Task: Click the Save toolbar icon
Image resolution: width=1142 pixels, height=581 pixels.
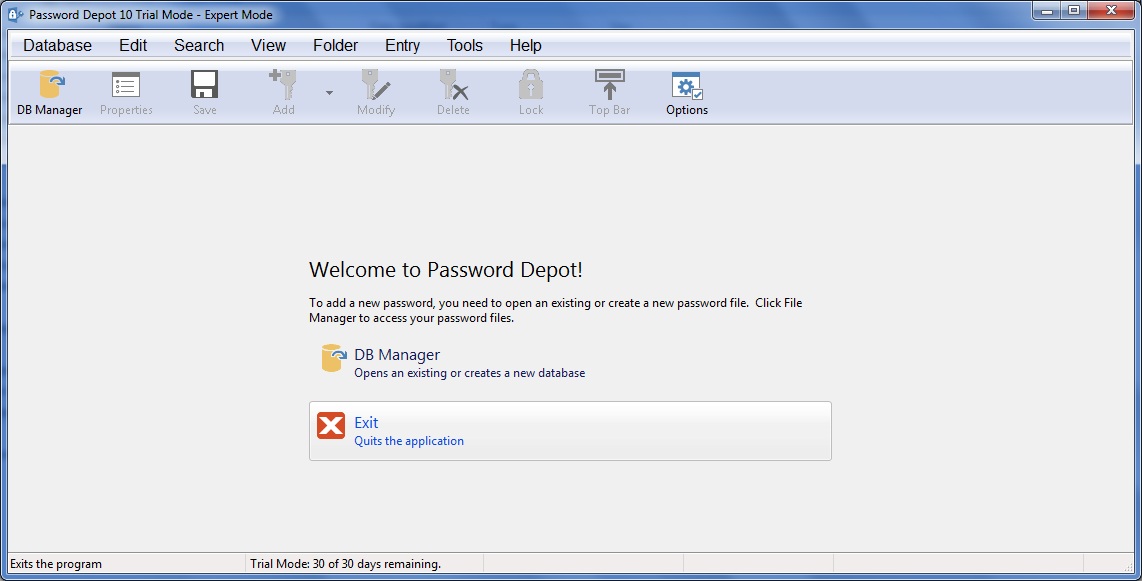Action: click(x=204, y=90)
